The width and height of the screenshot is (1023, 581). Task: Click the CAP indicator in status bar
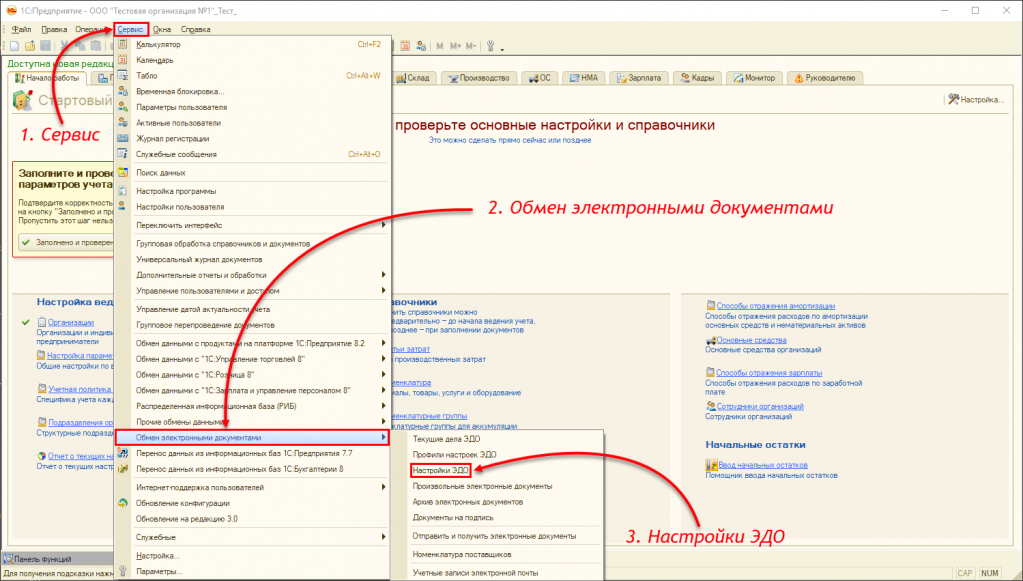coord(965,573)
